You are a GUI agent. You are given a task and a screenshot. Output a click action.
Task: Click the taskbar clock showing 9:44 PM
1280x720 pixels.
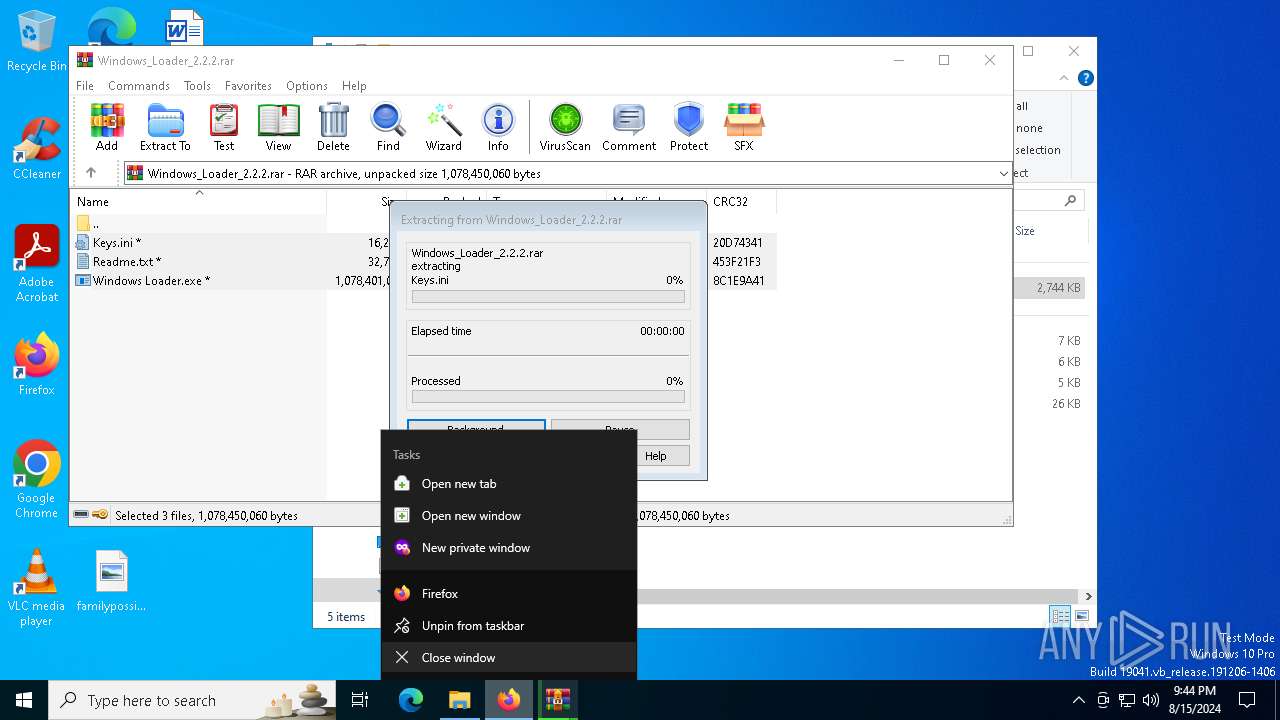pyautogui.click(x=1194, y=700)
